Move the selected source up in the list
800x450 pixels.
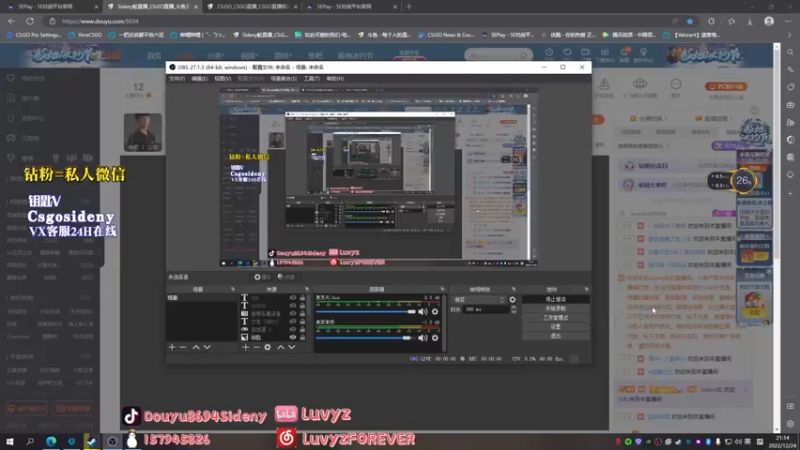point(281,347)
